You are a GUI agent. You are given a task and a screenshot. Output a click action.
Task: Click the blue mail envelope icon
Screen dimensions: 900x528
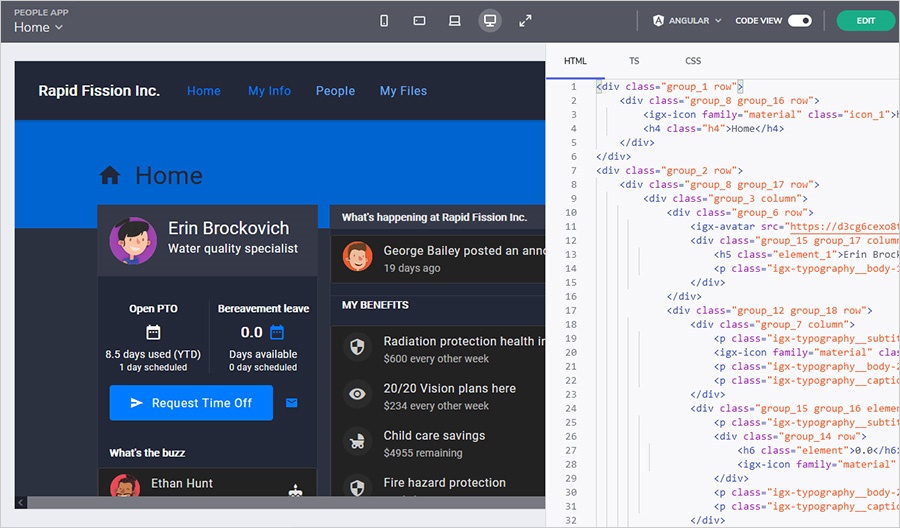(292, 403)
